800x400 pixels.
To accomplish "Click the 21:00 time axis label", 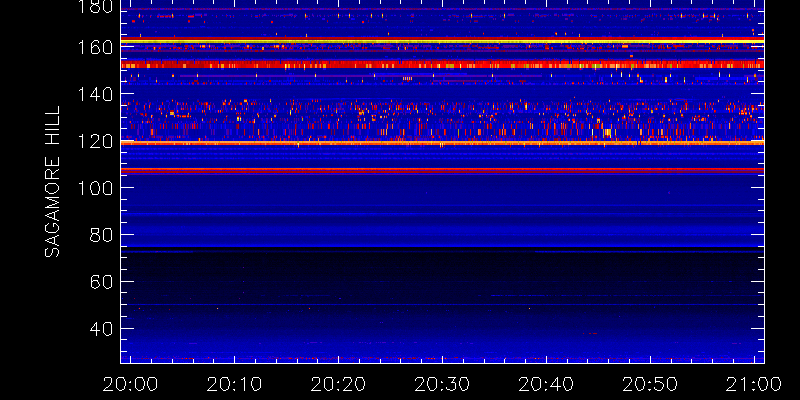I will point(754,384).
